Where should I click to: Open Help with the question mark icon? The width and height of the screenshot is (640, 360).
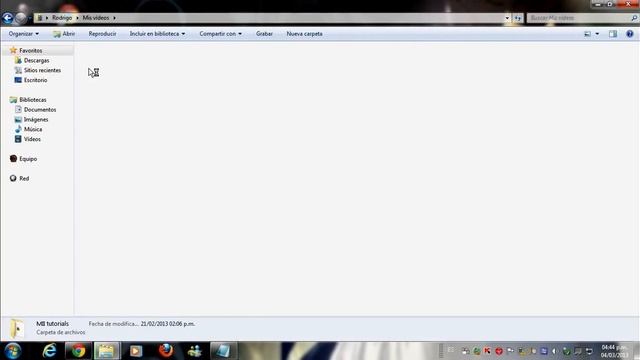(630, 34)
